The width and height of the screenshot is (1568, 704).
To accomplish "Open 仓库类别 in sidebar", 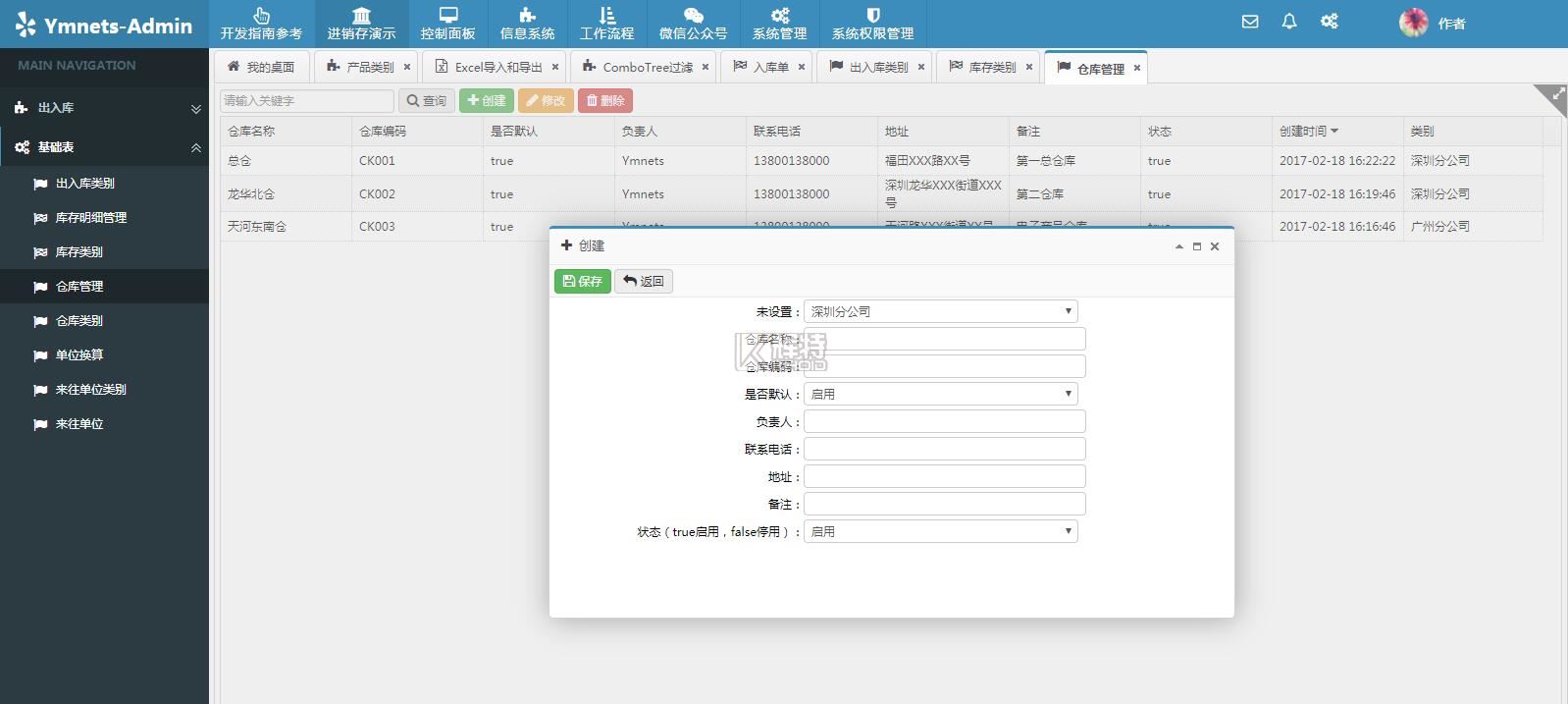I will pyautogui.click(x=104, y=321).
